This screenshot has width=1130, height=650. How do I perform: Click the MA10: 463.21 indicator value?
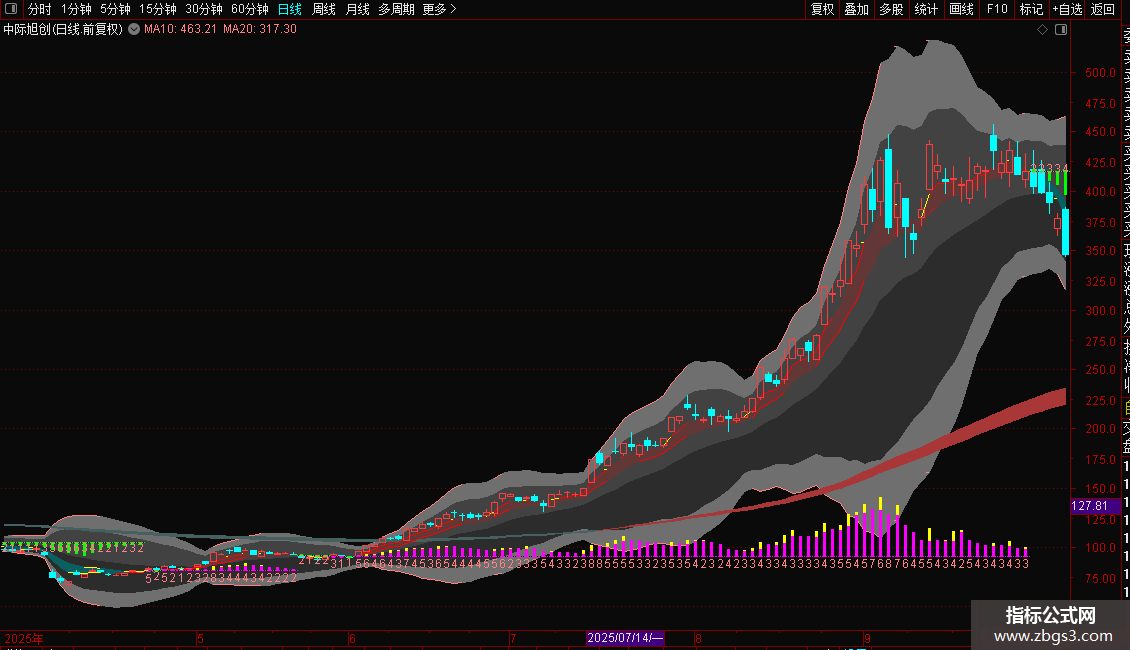point(180,30)
